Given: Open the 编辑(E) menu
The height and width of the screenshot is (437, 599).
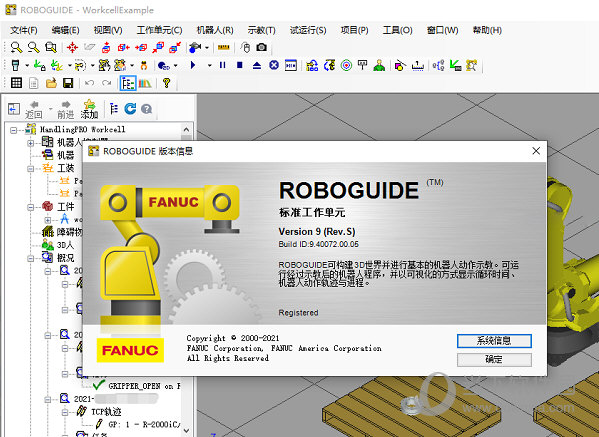Looking at the screenshot, I should coord(65,30).
